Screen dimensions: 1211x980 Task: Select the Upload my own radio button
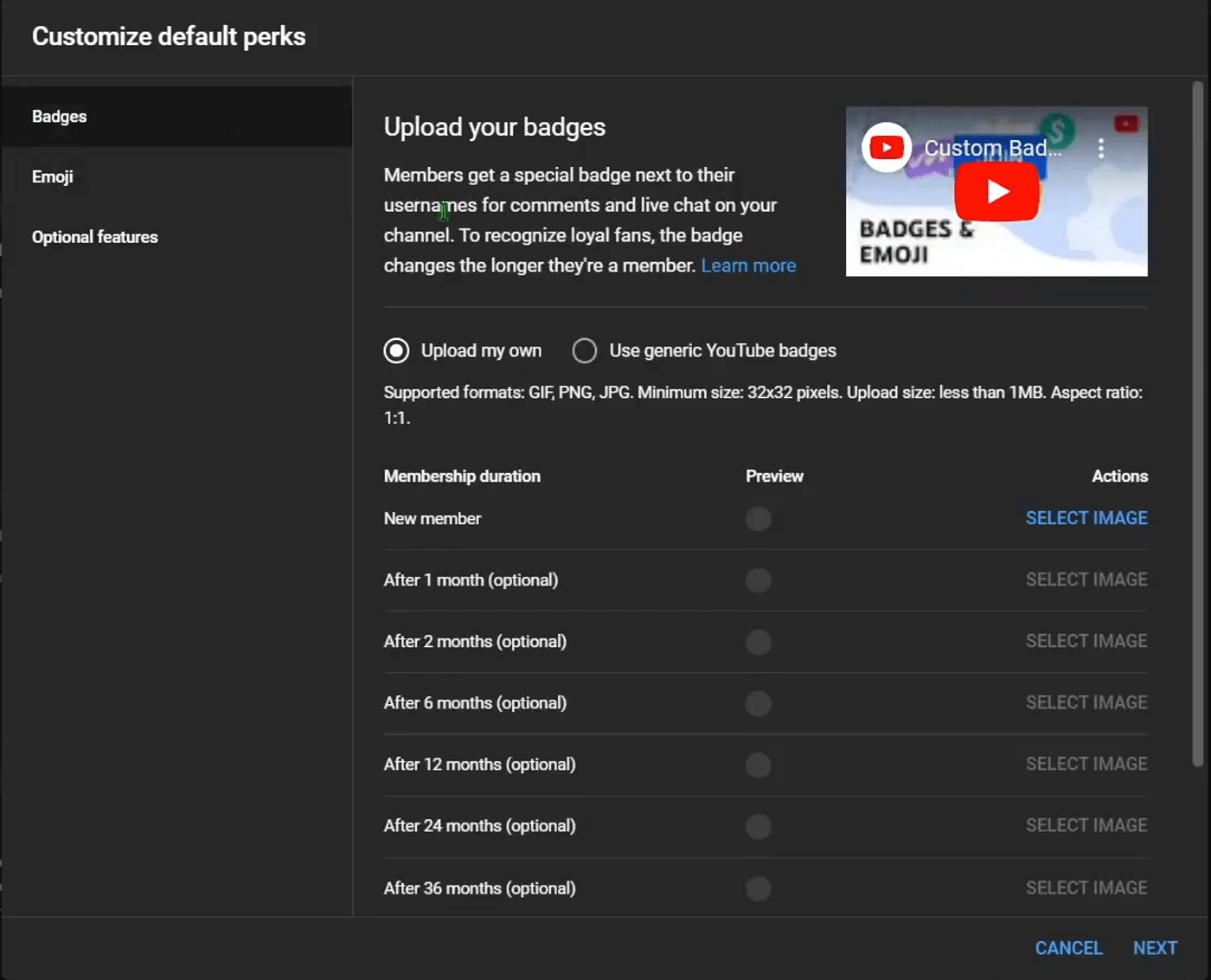[x=396, y=350]
